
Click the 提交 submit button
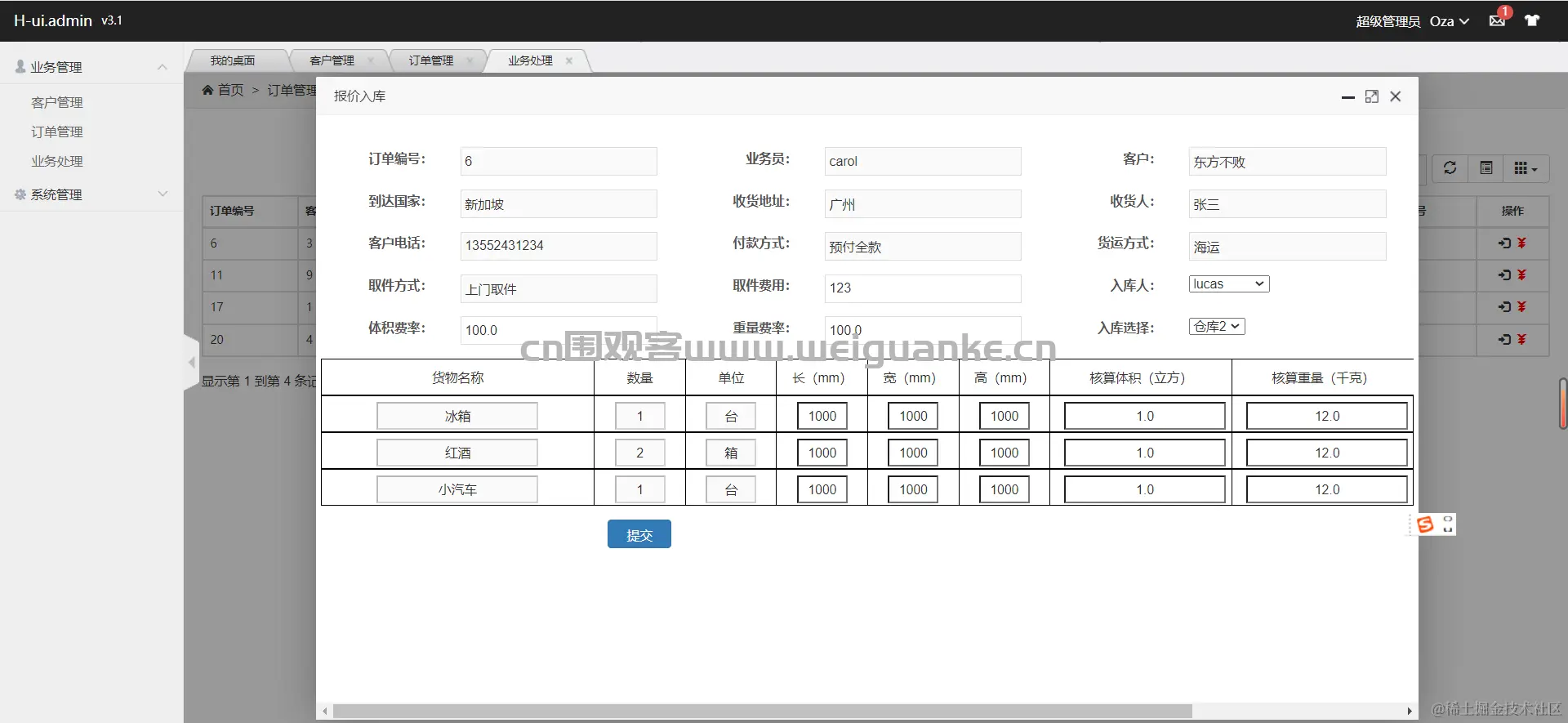(639, 534)
